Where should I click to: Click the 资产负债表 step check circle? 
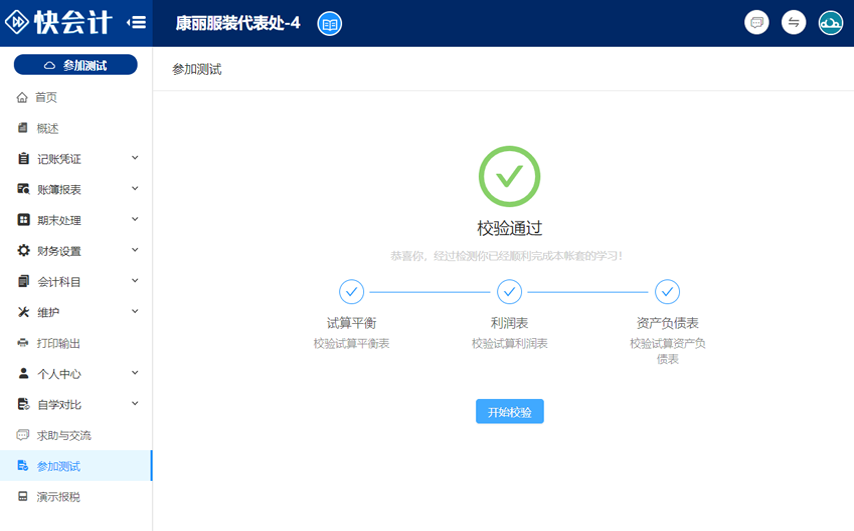pyautogui.click(x=667, y=291)
